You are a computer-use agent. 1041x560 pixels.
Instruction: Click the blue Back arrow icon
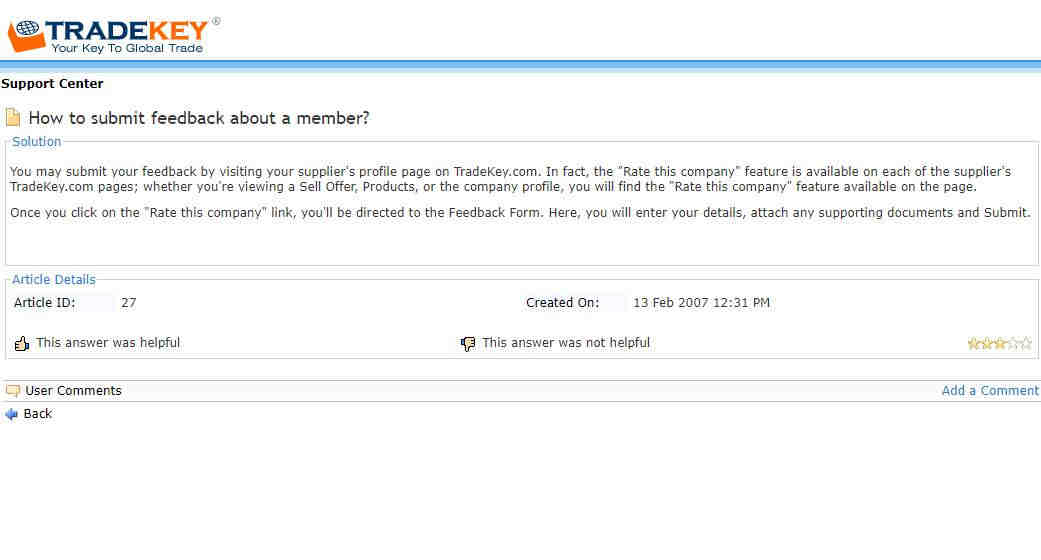(11, 414)
